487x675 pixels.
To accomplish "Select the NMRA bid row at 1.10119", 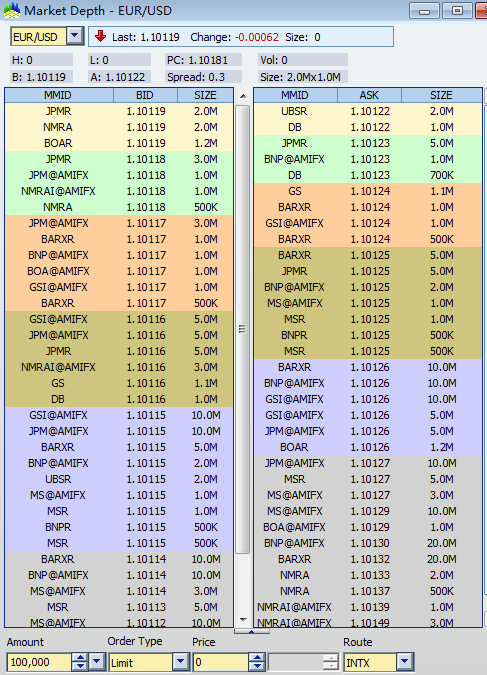I will tap(119, 127).
